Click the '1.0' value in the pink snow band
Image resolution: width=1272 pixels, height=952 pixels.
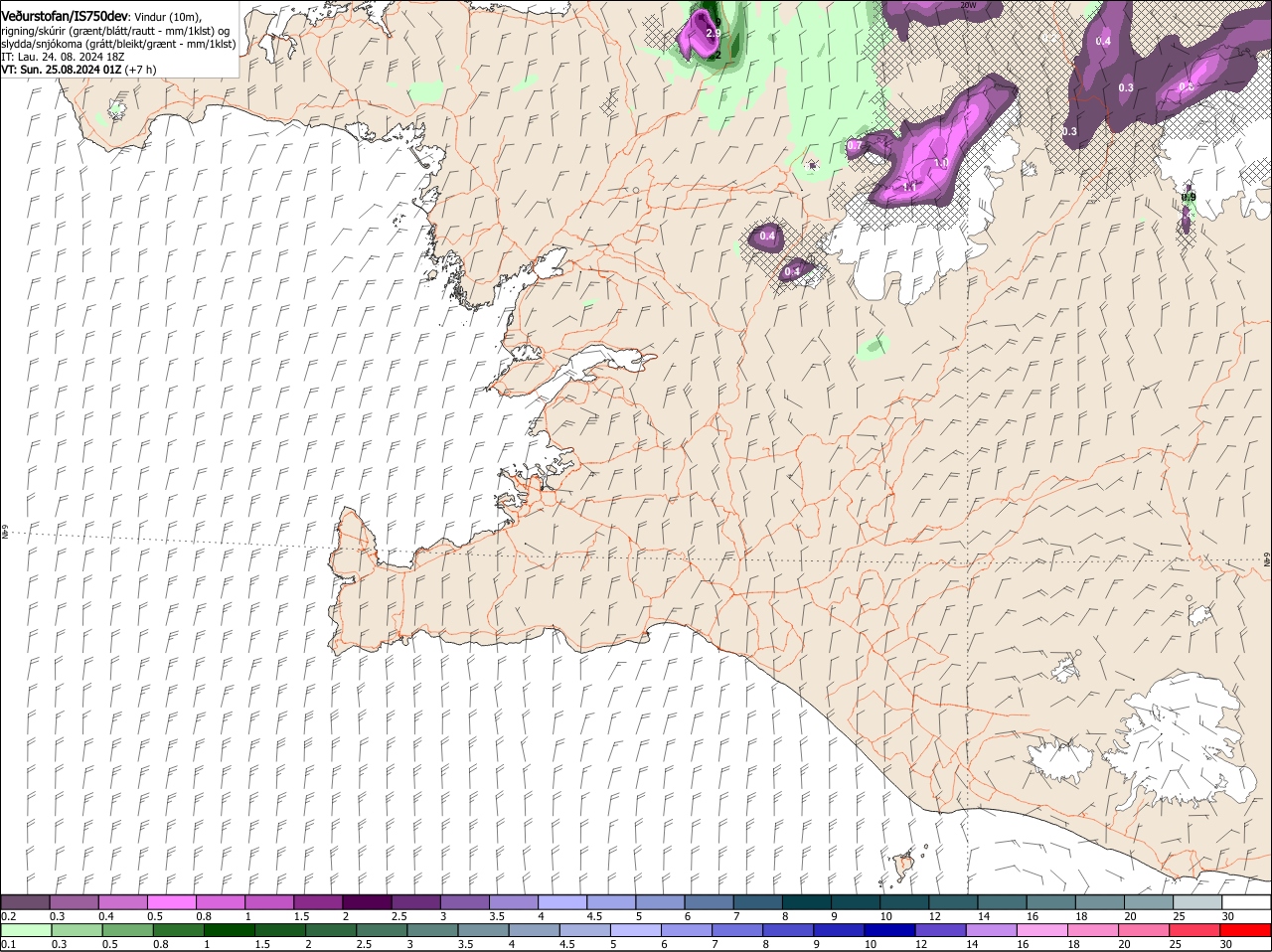pyautogui.click(x=941, y=163)
